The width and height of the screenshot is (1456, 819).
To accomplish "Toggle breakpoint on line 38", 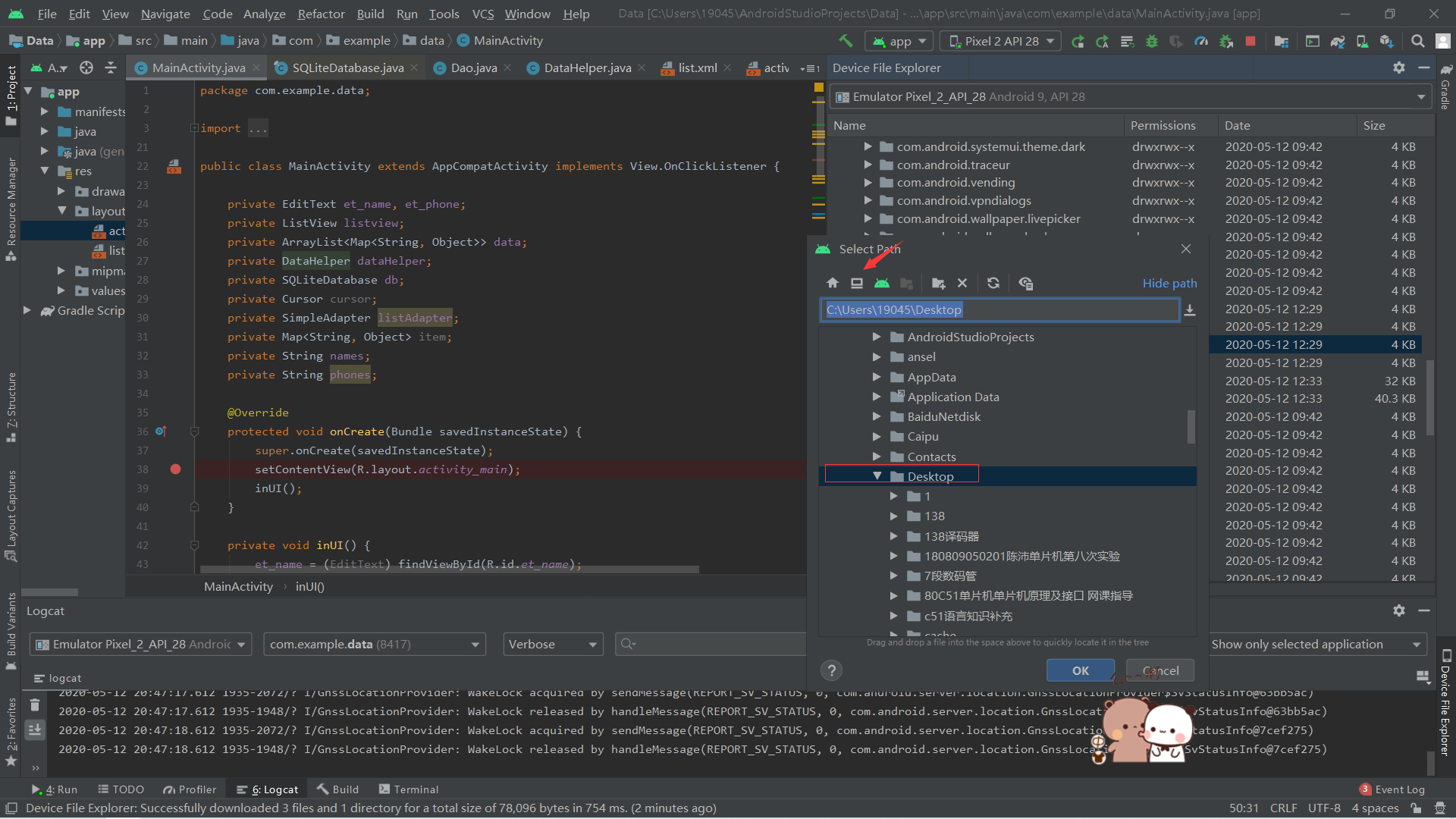I will [x=175, y=469].
